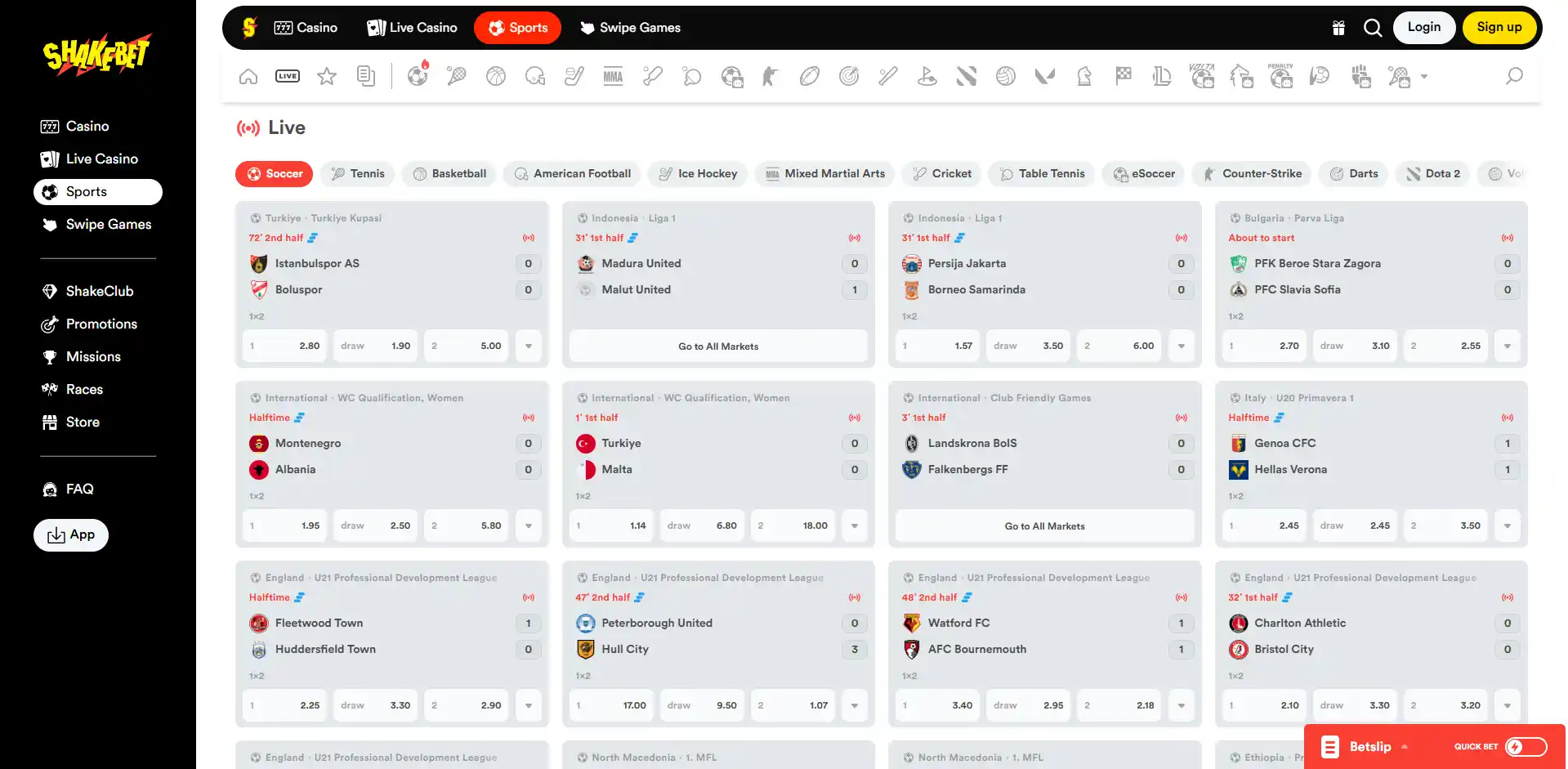Image resolution: width=1568 pixels, height=769 pixels.
Task: Click the Shakebet logo
Action: click(97, 55)
